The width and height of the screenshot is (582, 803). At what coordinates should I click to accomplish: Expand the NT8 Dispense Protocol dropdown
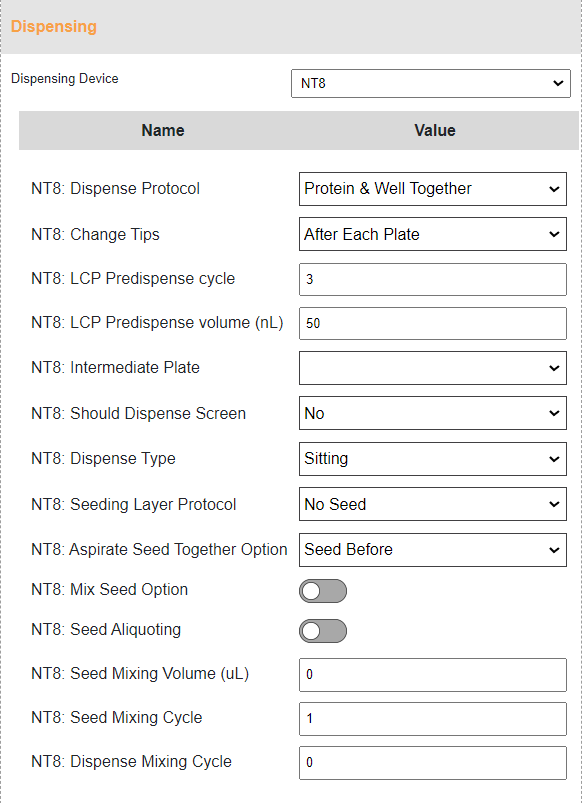(x=432, y=189)
